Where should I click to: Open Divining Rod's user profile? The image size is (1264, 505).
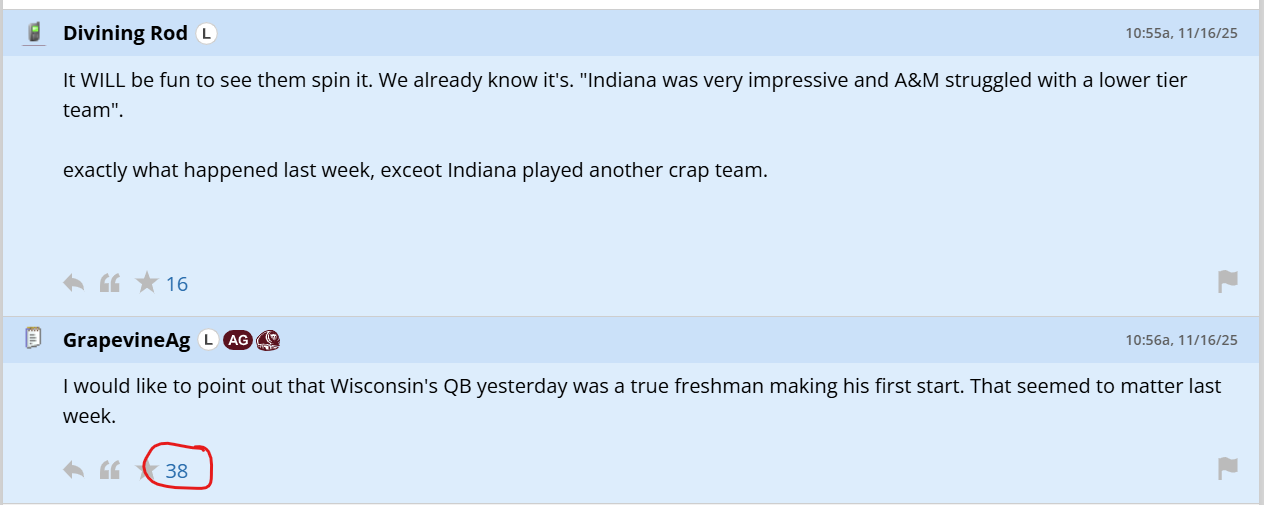[x=125, y=33]
